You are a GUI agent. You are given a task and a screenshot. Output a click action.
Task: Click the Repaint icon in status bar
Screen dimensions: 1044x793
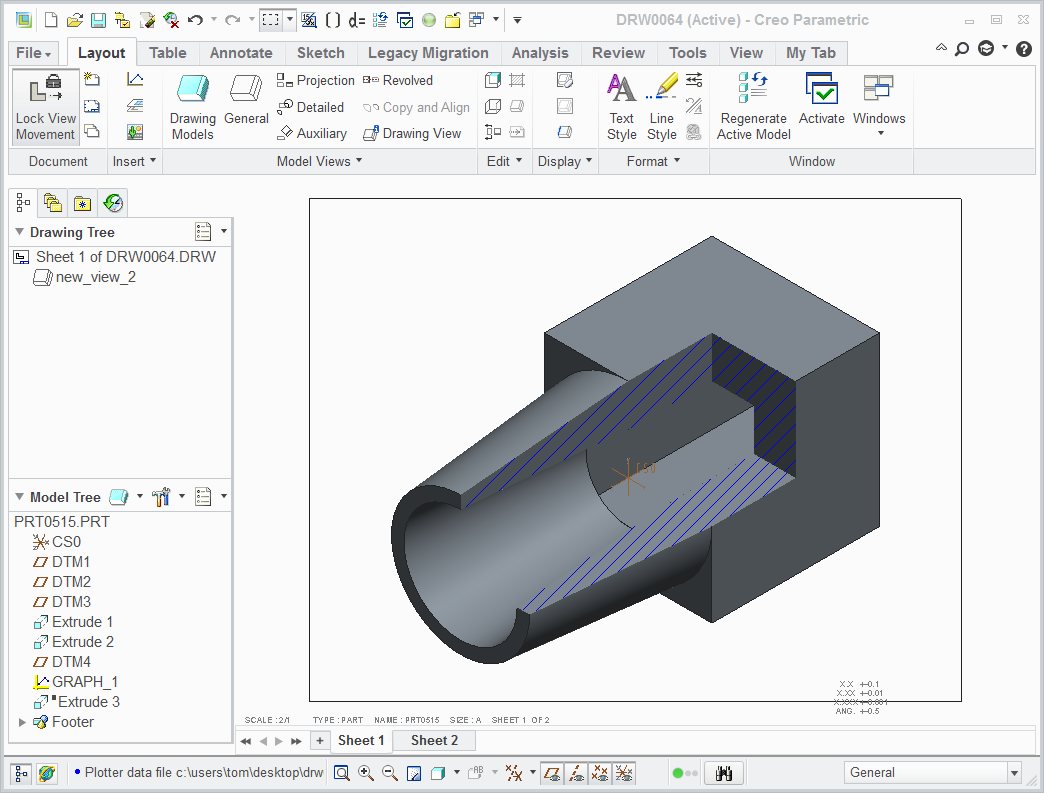pos(413,773)
